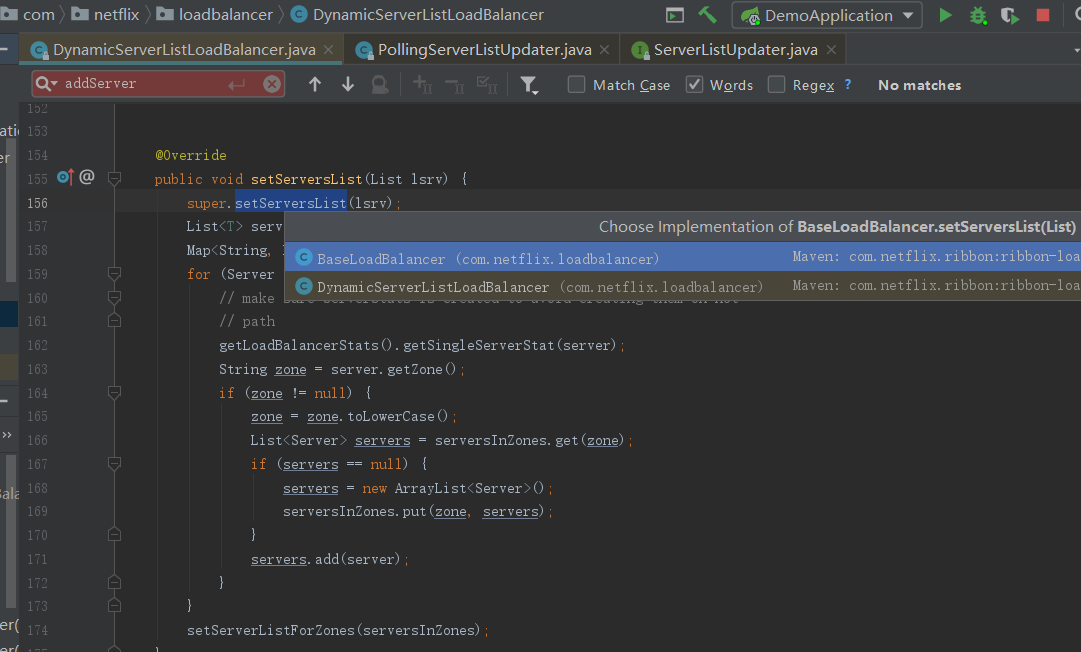Collapse the if servers null fold line 167
Image resolution: width=1081 pixels, height=652 pixels.
(x=114, y=463)
